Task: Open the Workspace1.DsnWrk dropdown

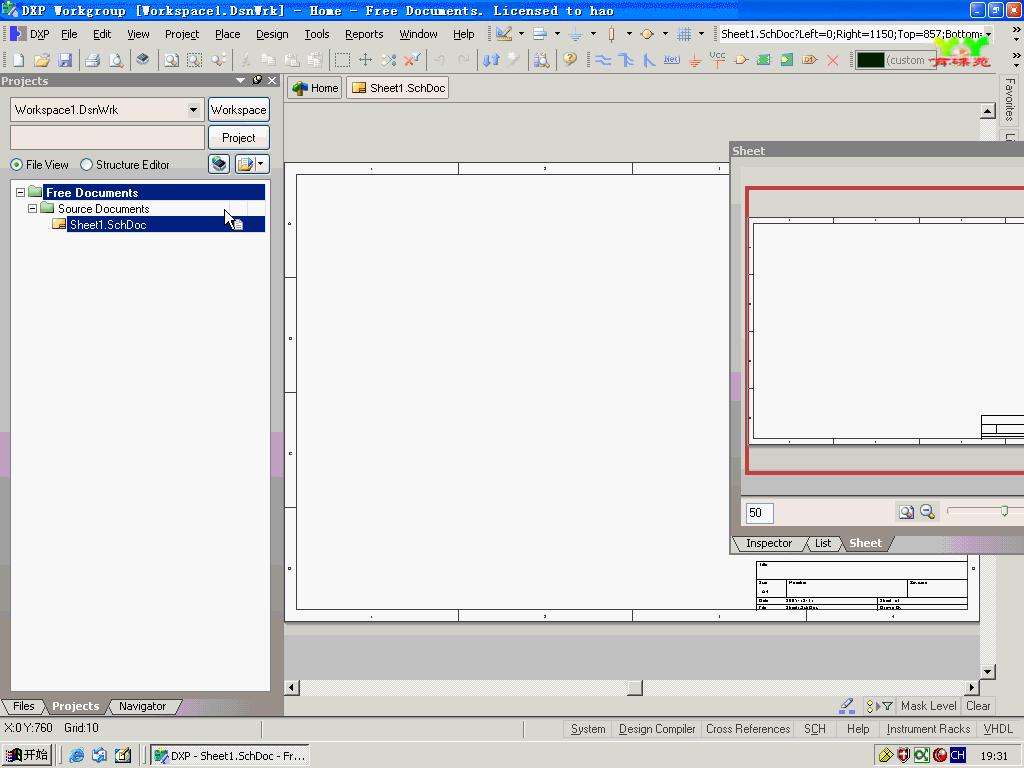Action: pyautogui.click(x=193, y=110)
